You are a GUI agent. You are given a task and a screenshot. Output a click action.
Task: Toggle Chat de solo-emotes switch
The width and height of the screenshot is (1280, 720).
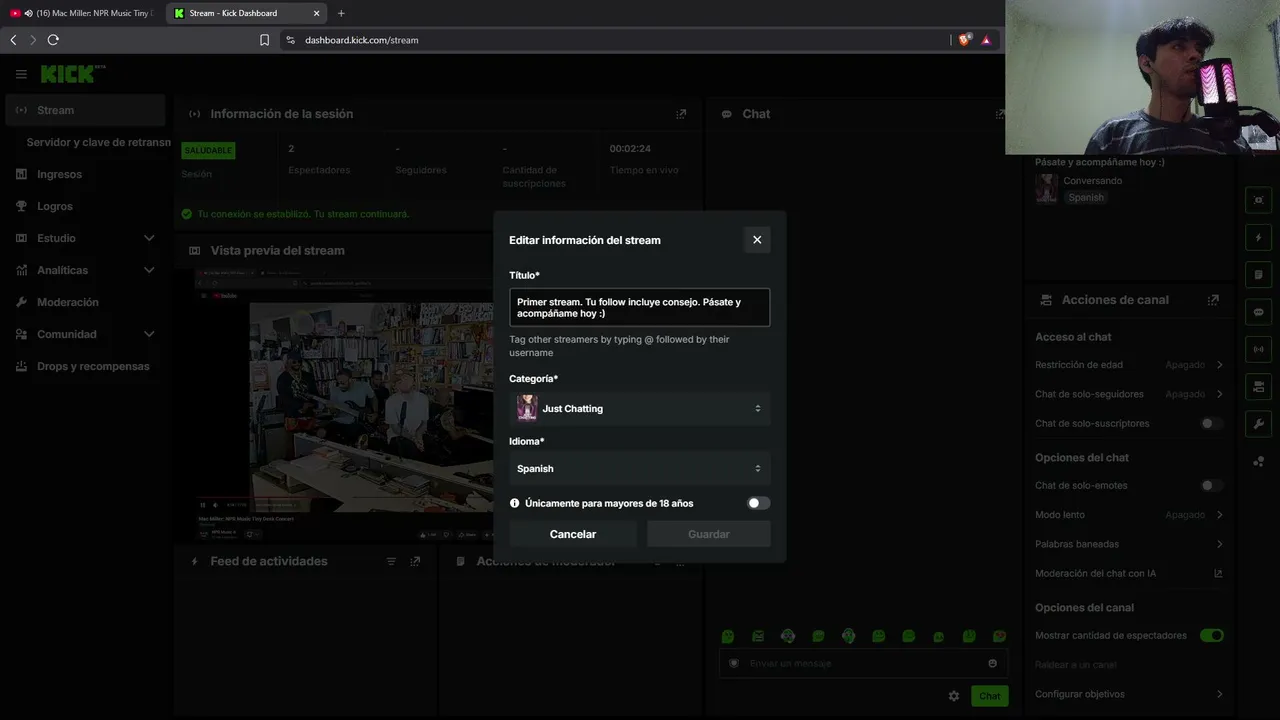1211,485
